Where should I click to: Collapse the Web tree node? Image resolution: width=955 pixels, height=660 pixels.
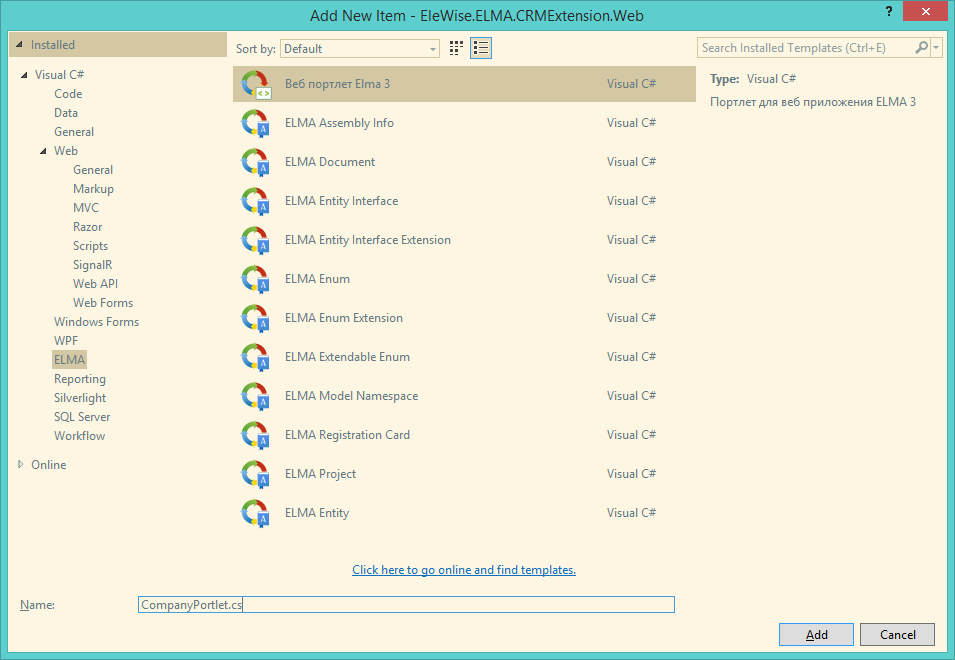(x=43, y=151)
